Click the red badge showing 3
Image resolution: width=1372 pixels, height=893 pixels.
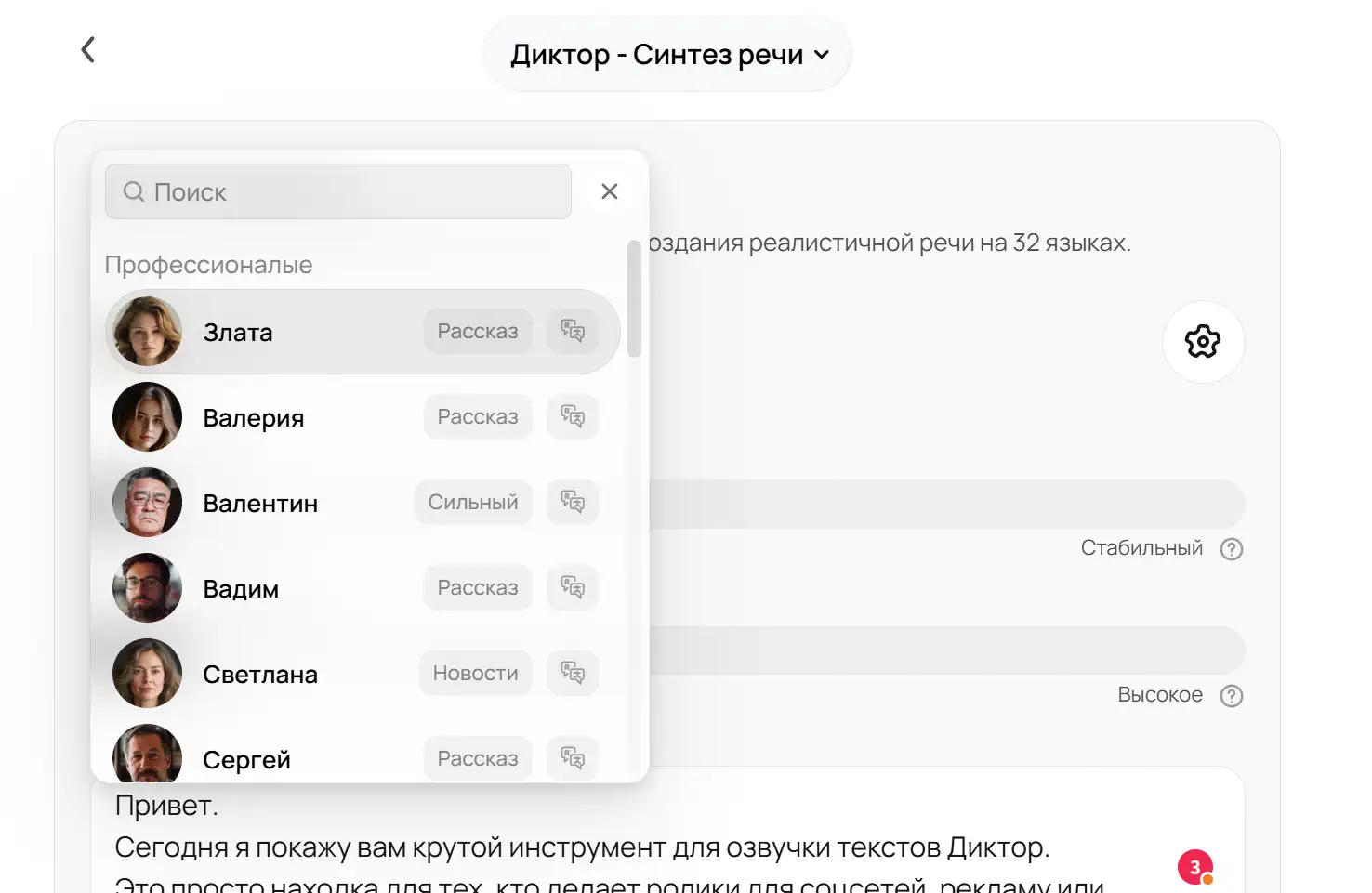pos(1195,867)
